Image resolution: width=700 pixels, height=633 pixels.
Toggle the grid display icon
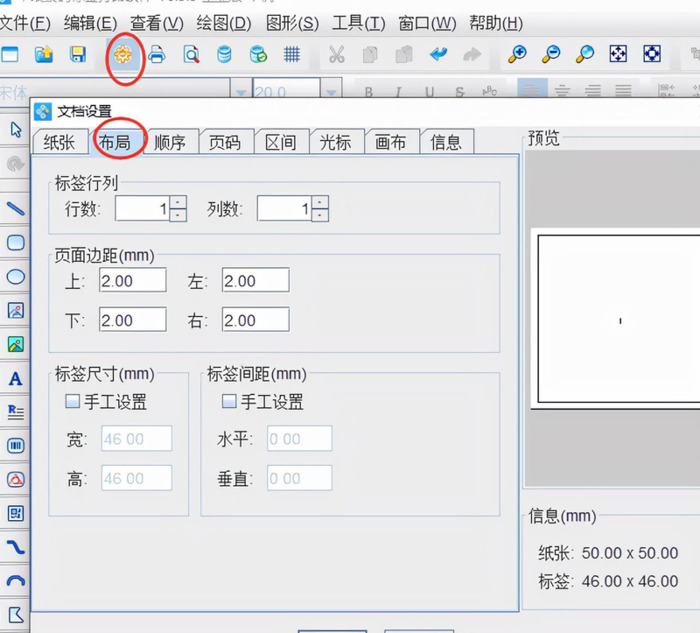[292, 54]
